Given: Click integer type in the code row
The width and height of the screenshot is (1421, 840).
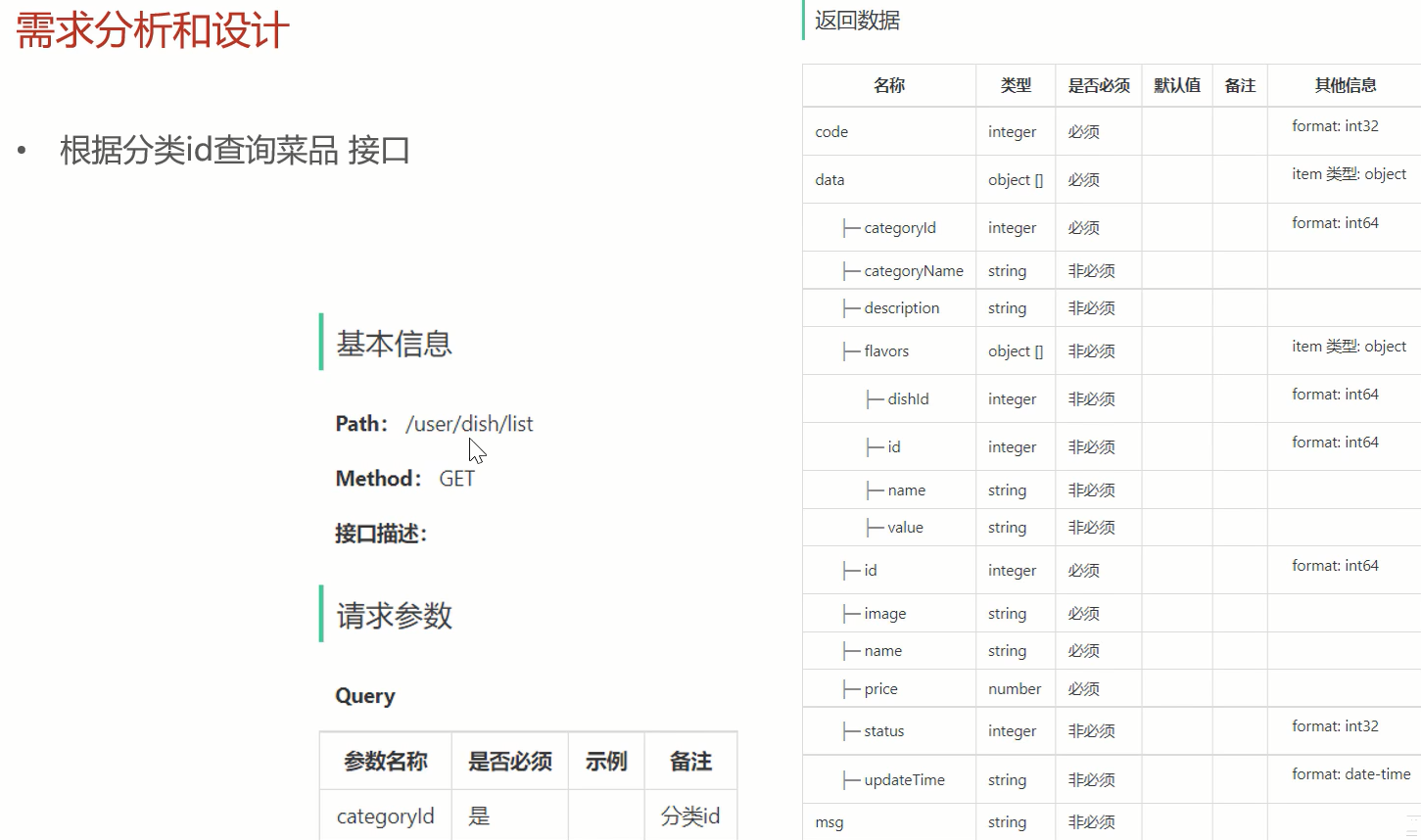Looking at the screenshot, I should (x=1012, y=132).
